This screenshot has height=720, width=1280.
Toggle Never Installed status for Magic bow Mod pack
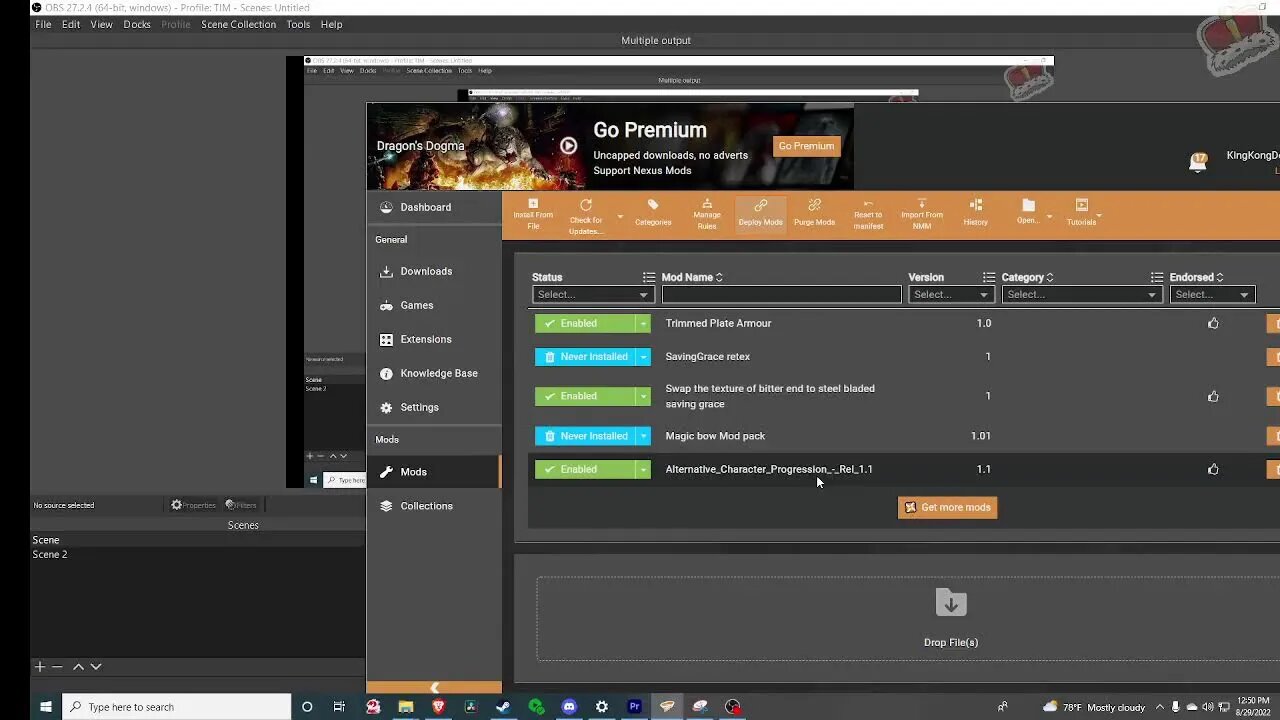[x=585, y=436]
